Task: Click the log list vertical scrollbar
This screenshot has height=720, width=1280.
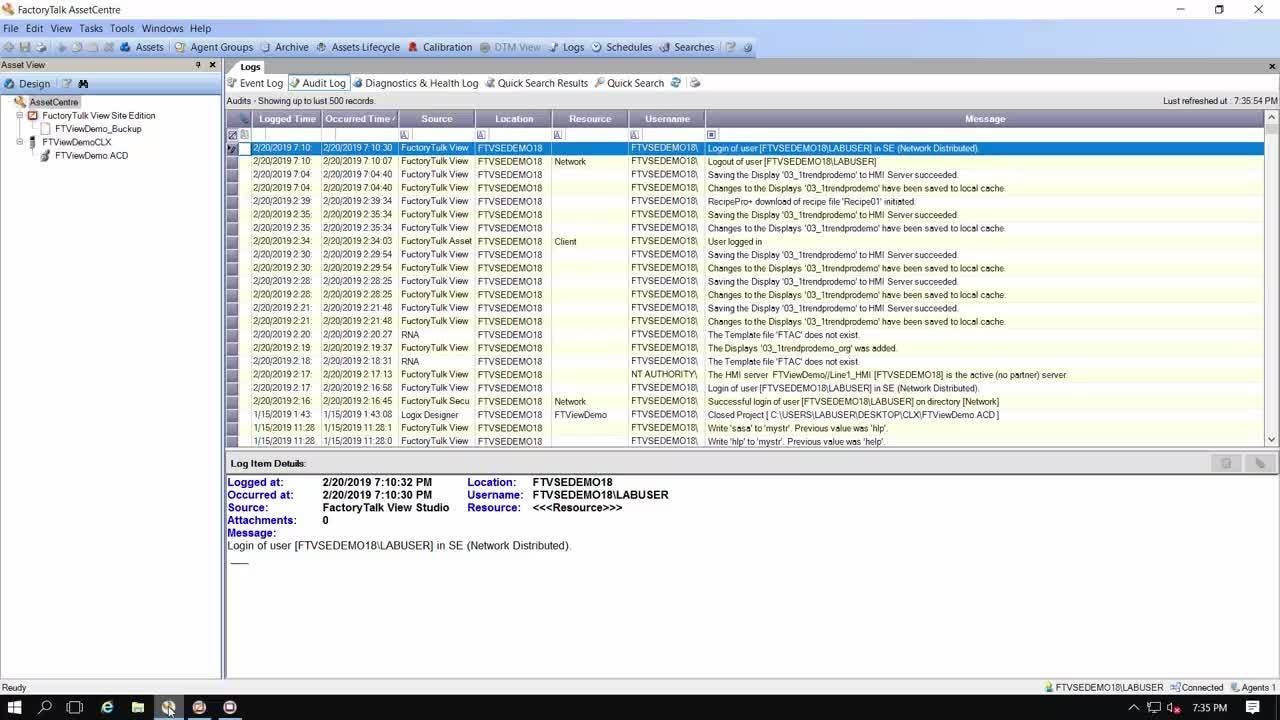Action: click(1271, 278)
